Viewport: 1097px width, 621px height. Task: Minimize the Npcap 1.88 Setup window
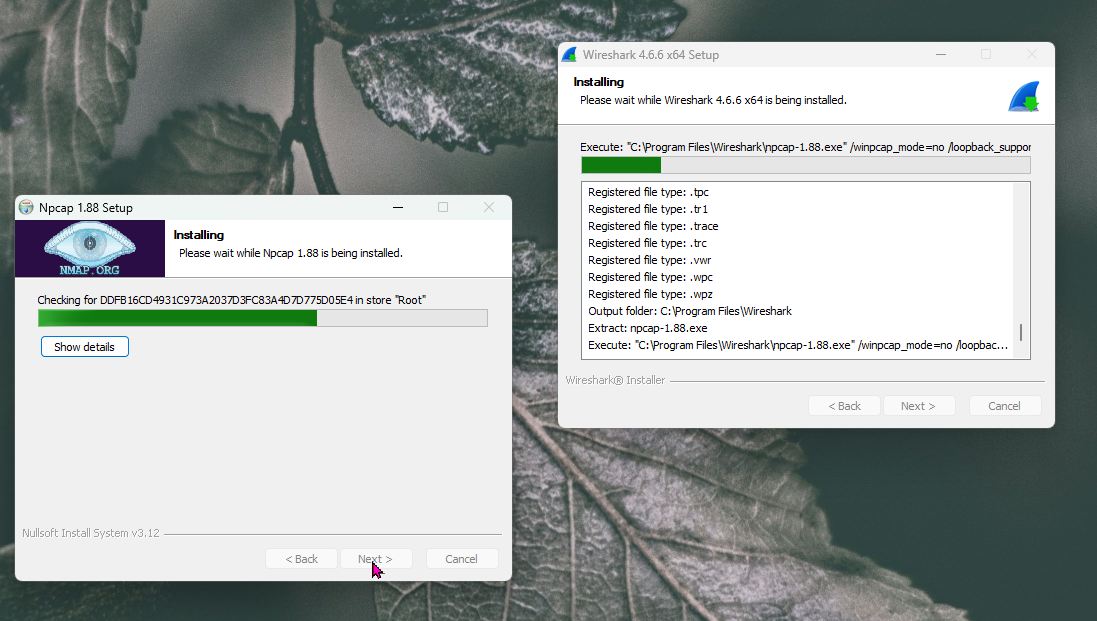pos(397,207)
